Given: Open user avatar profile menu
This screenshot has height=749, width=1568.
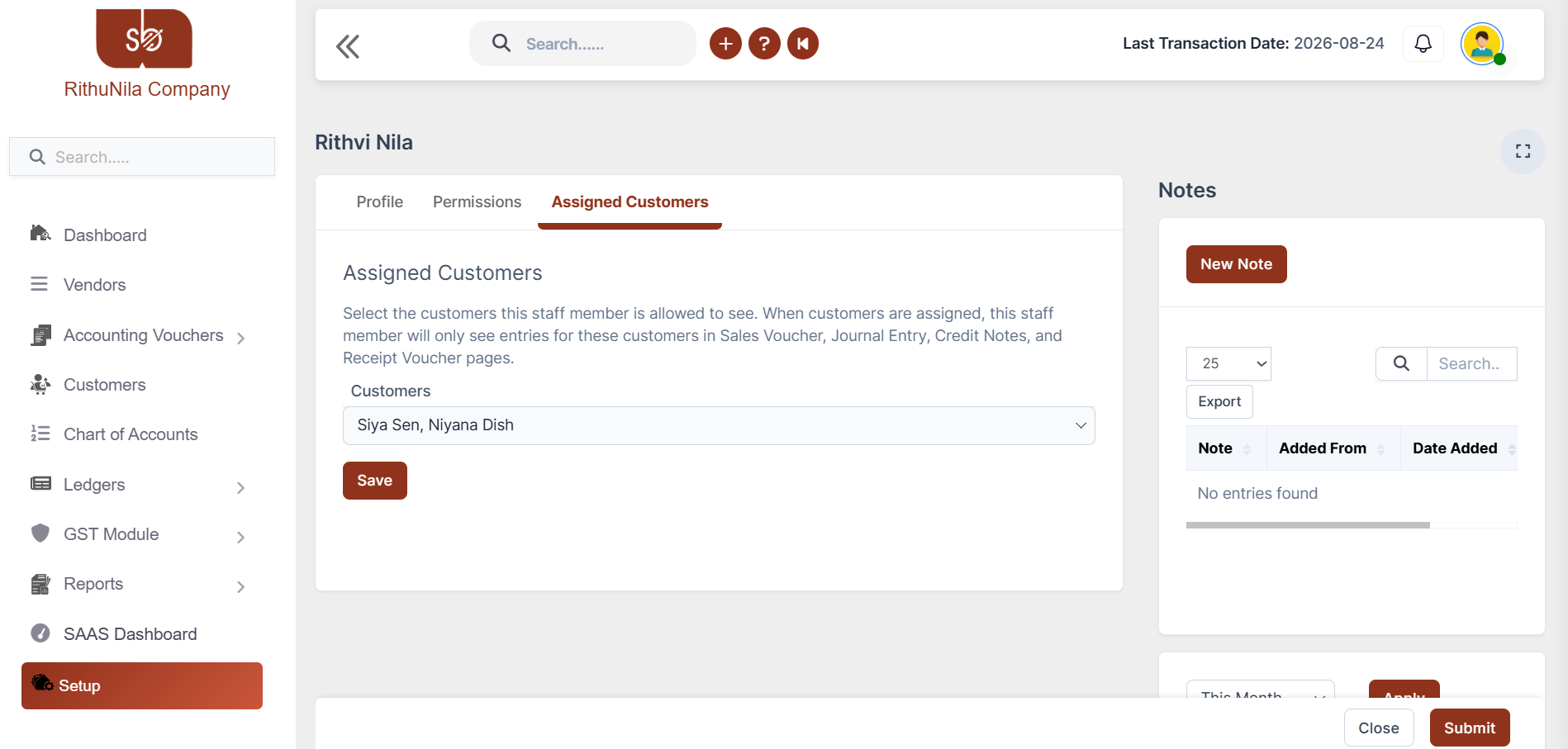Looking at the screenshot, I should click(x=1482, y=44).
